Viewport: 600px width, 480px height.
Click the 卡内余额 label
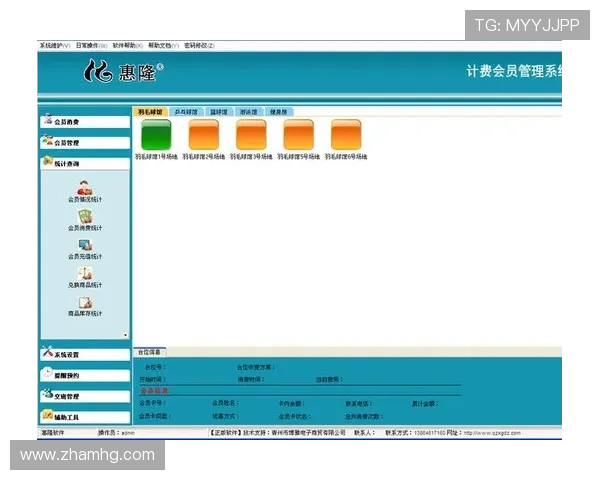point(292,403)
